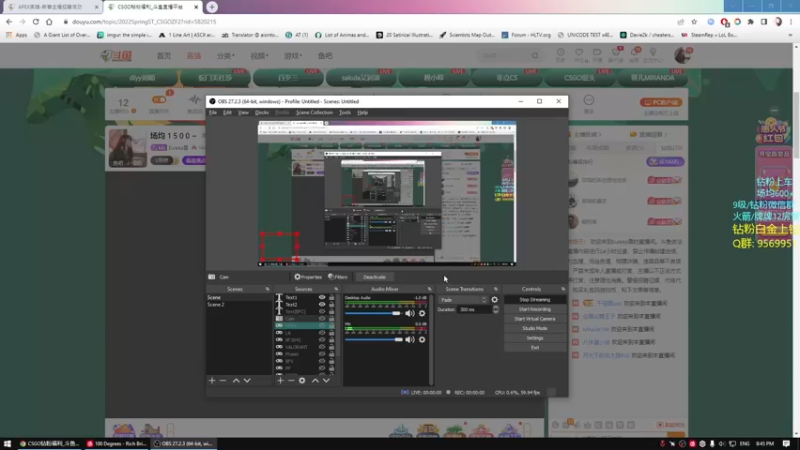Image resolution: width=800 pixels, height=450 pixels.
Task: Open Properties for the selected source
Action: (308, 277)
